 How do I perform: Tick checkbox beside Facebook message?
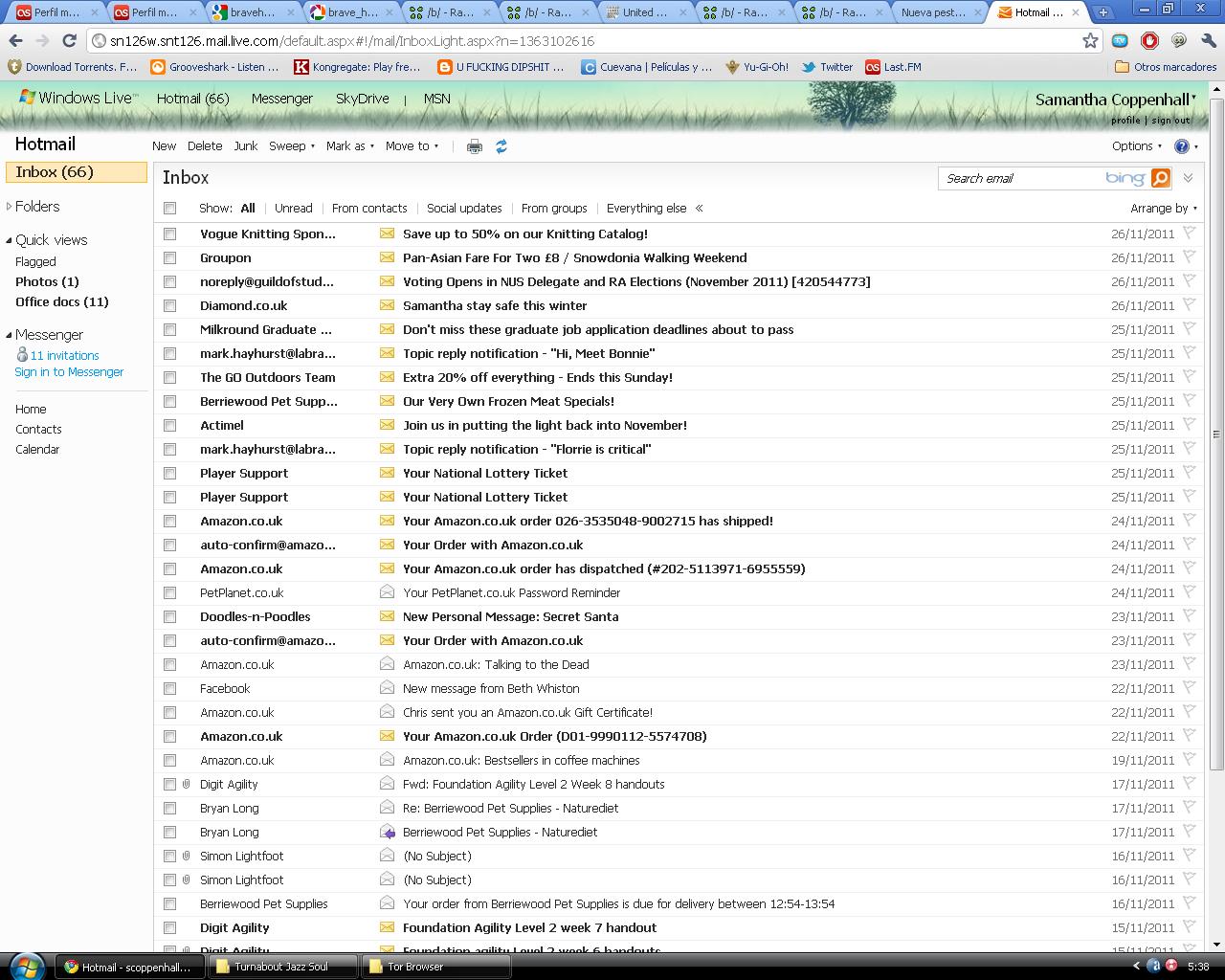coord(170,688)
